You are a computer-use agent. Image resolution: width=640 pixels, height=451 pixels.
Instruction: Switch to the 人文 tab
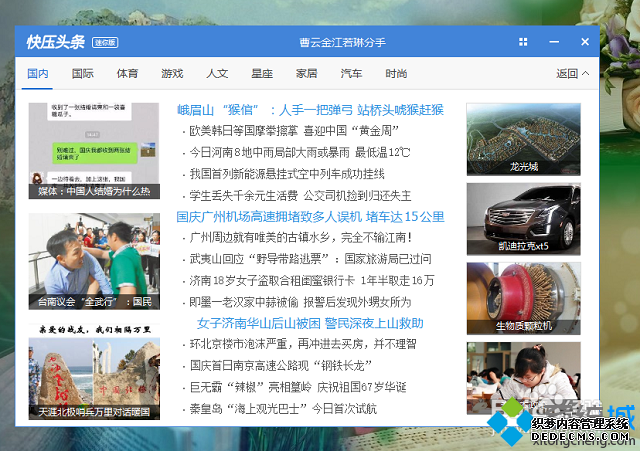[217, 74]
